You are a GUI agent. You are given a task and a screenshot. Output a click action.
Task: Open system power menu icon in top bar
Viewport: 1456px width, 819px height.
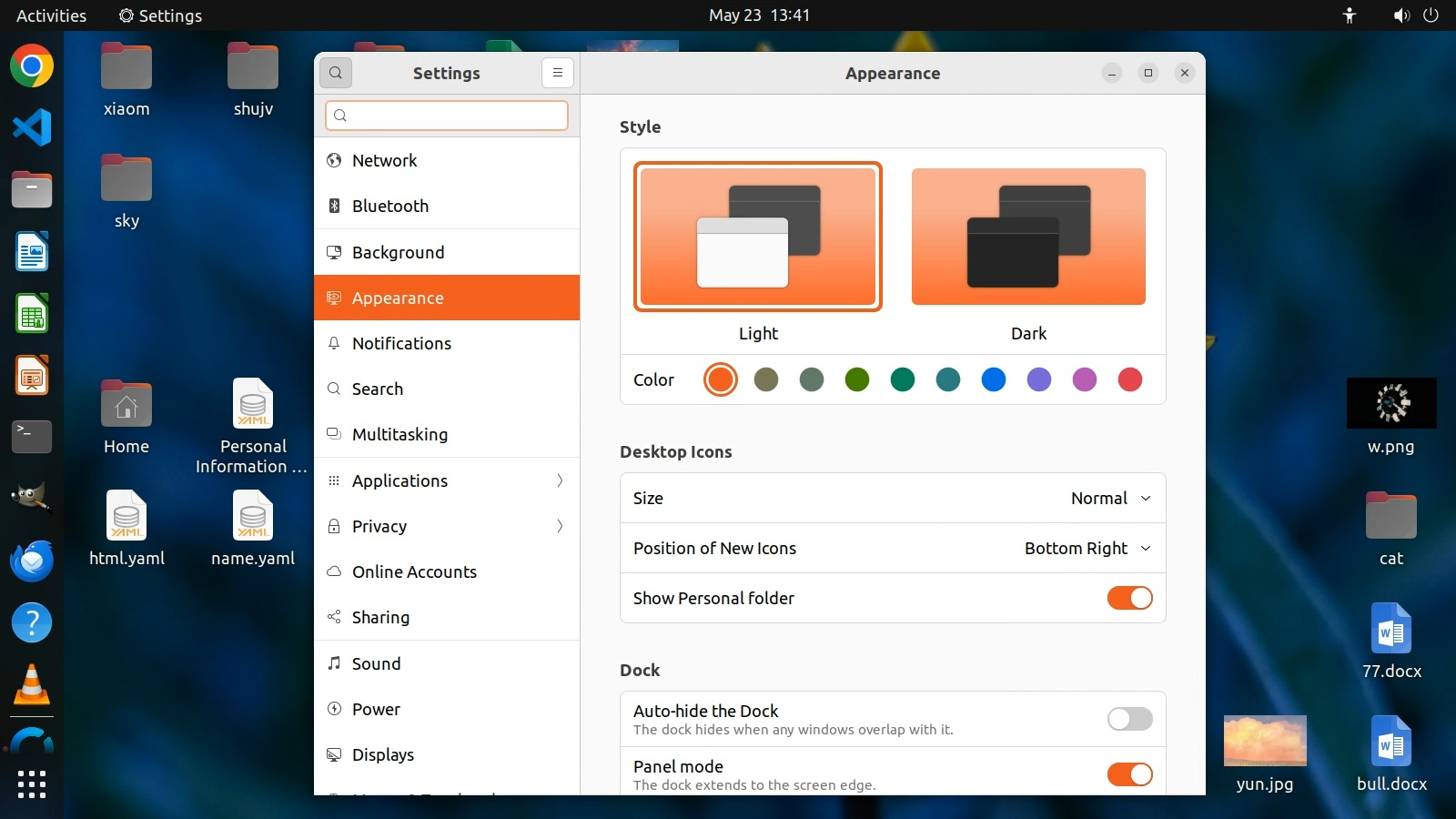[1431, 15]
